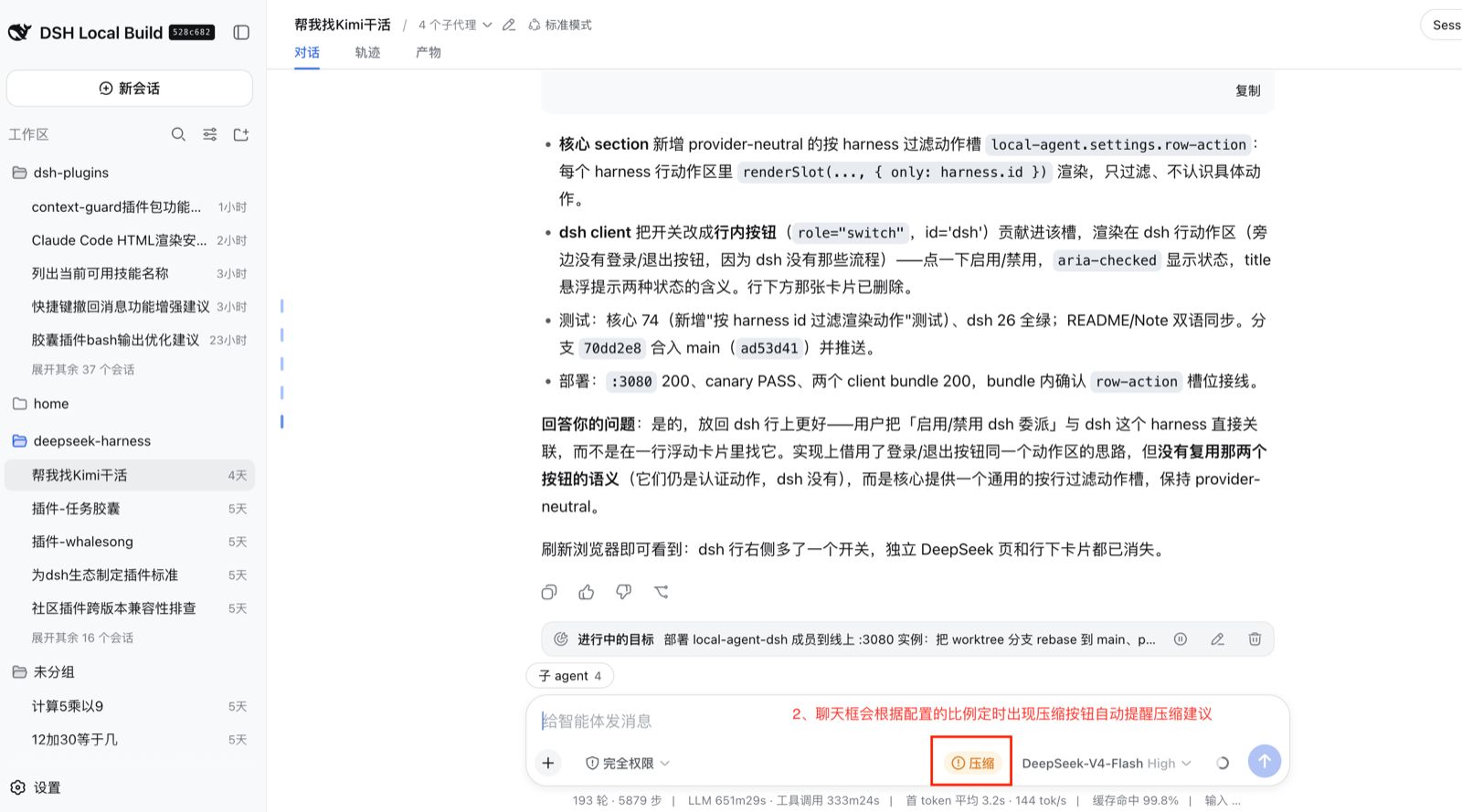1462x812 pixels.
Task: Open 子 agent 4 chip
Action: point(570,676)
